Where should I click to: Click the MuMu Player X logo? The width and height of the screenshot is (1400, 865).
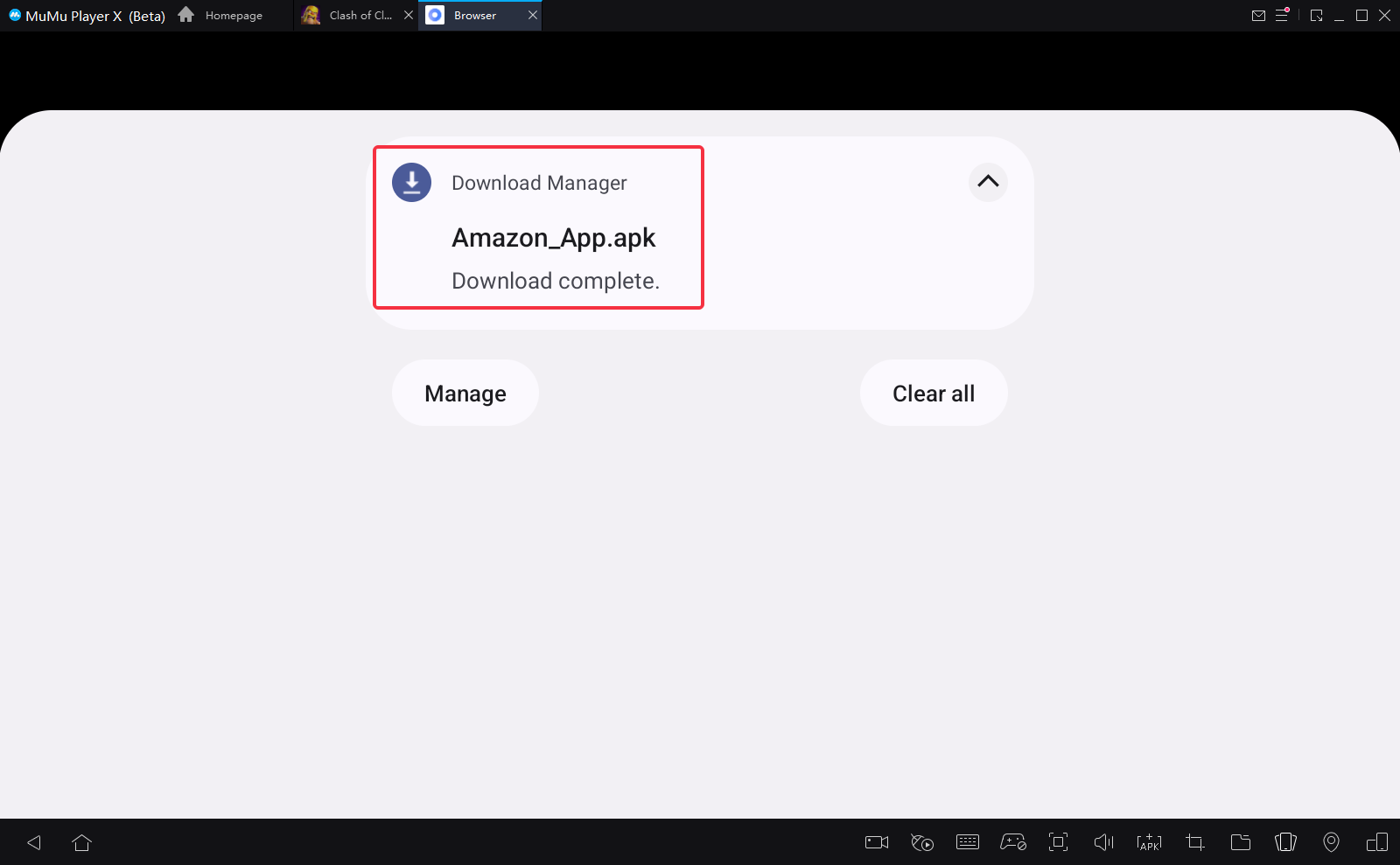pyautogui.click(x=15, y=15)
